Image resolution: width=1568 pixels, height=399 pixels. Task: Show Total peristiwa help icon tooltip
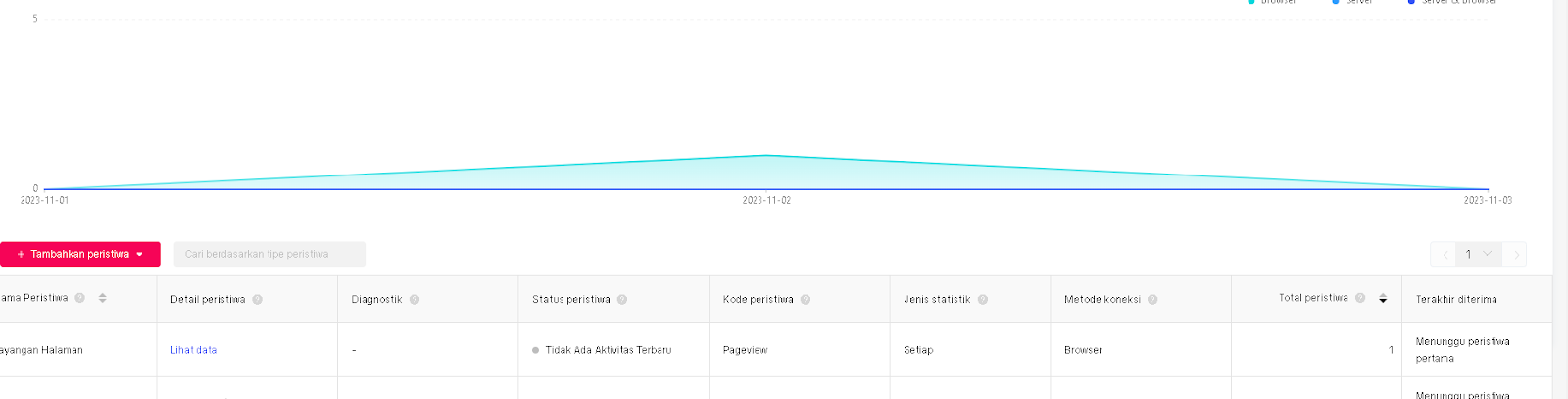[1360, 298]
